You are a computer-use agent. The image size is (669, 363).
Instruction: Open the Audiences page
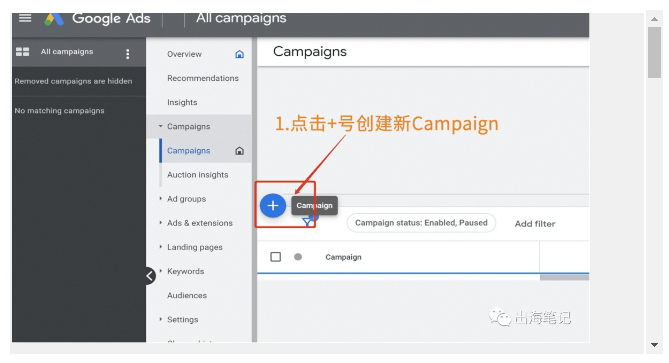[187, 295]
